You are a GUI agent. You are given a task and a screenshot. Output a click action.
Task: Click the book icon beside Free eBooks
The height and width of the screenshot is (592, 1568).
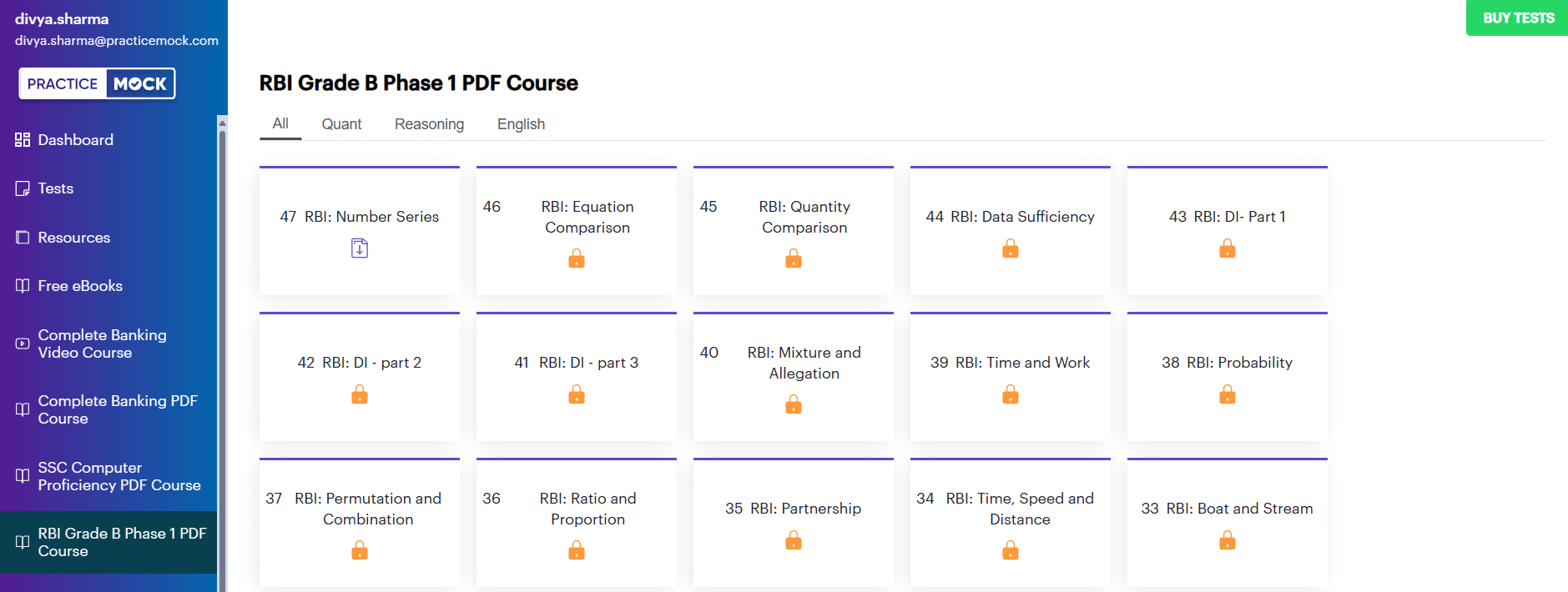coord(23,286)
